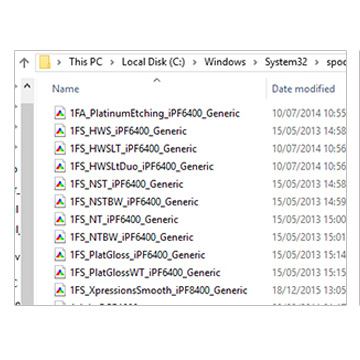Viewport: 360px width, 360px height.
Task: Expand chevron before This PC
Action: (x=59, y=62)
